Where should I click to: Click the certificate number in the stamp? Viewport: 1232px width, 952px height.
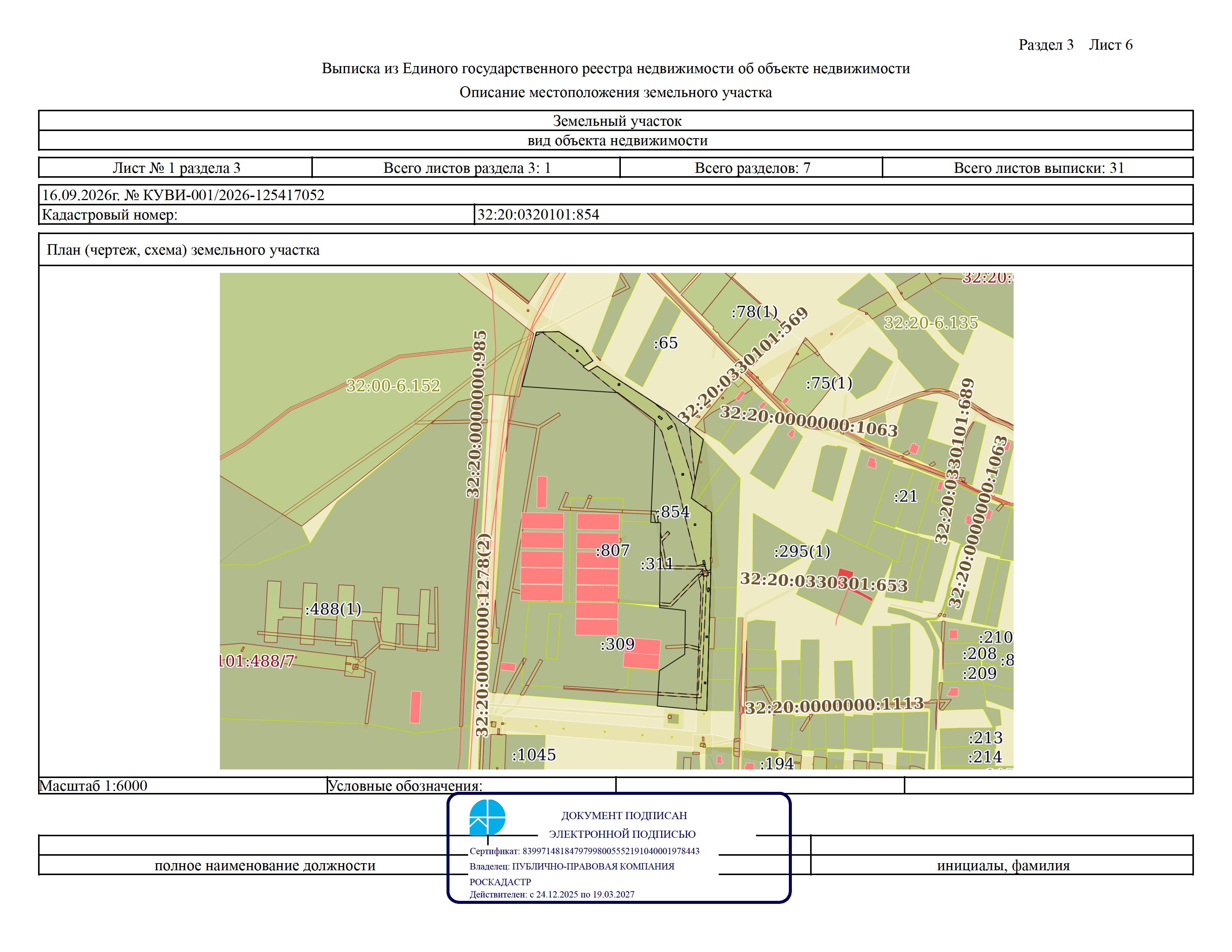611,851
